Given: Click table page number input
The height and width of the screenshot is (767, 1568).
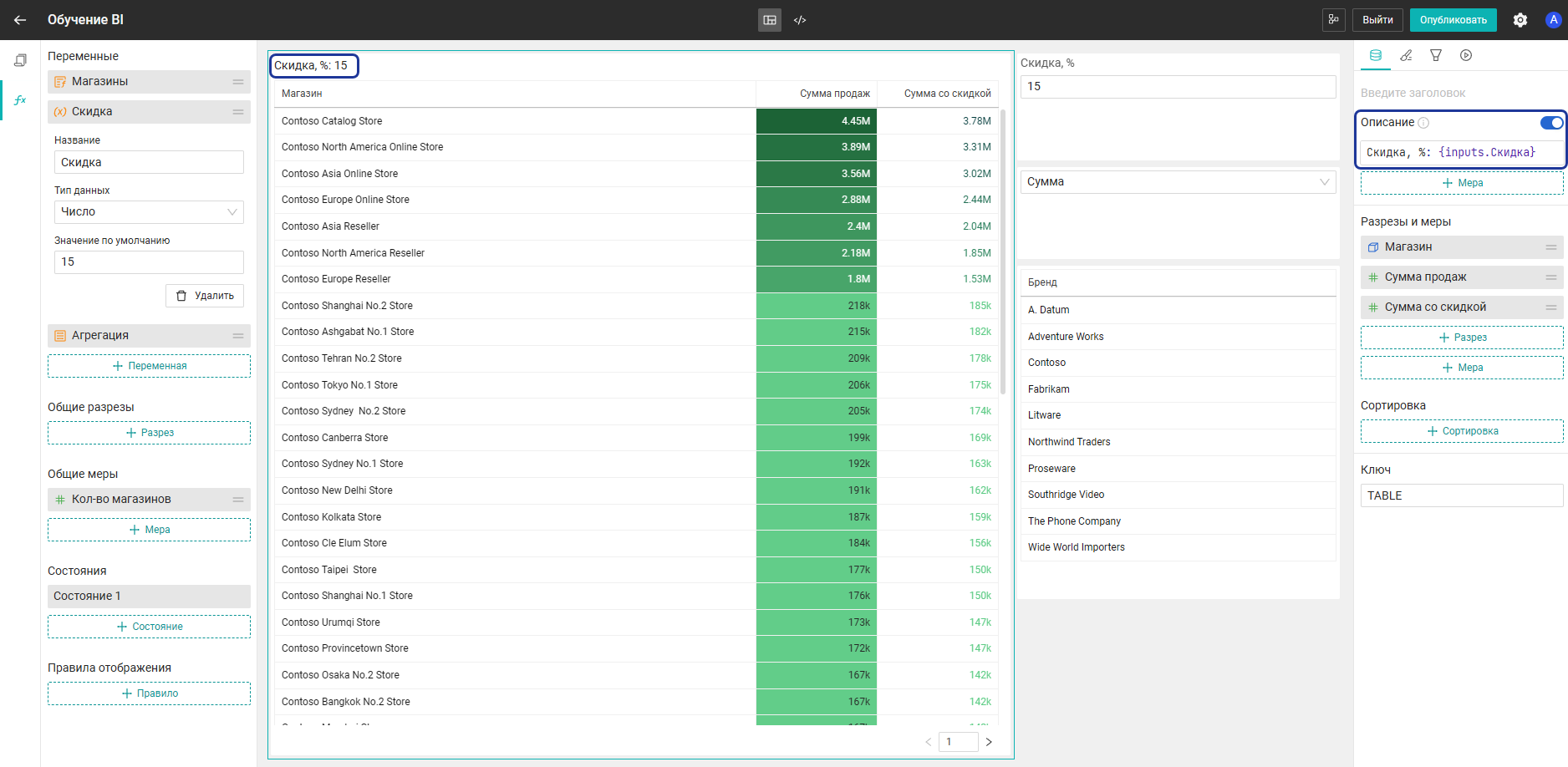Looking at the screenshot, I should click(x=959, y=742).
